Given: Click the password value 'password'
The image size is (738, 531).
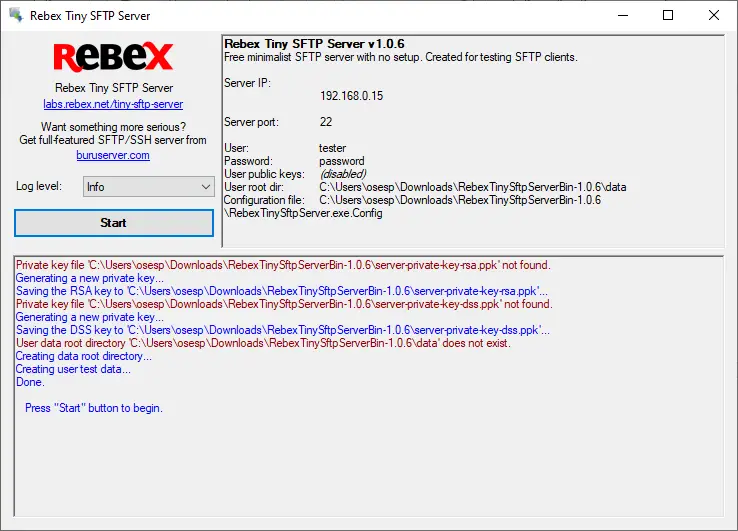Looking at the screenshot, I should (342, 161).
